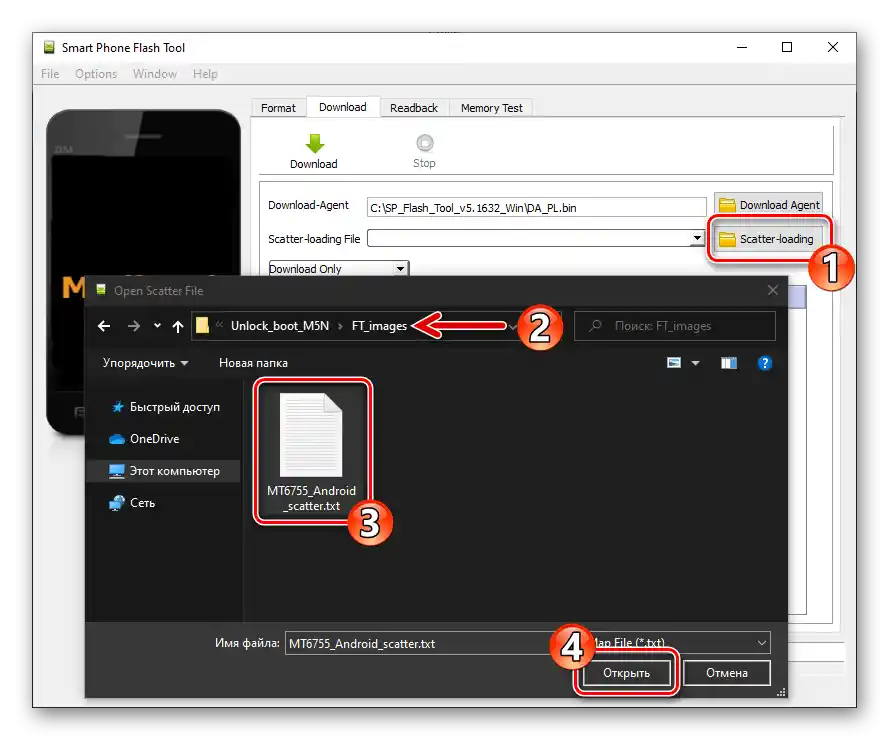Open the Options menu
Image resolution: width=889 pixels, height=740 pixels.
pyautogui.click(x=96, y=74)
